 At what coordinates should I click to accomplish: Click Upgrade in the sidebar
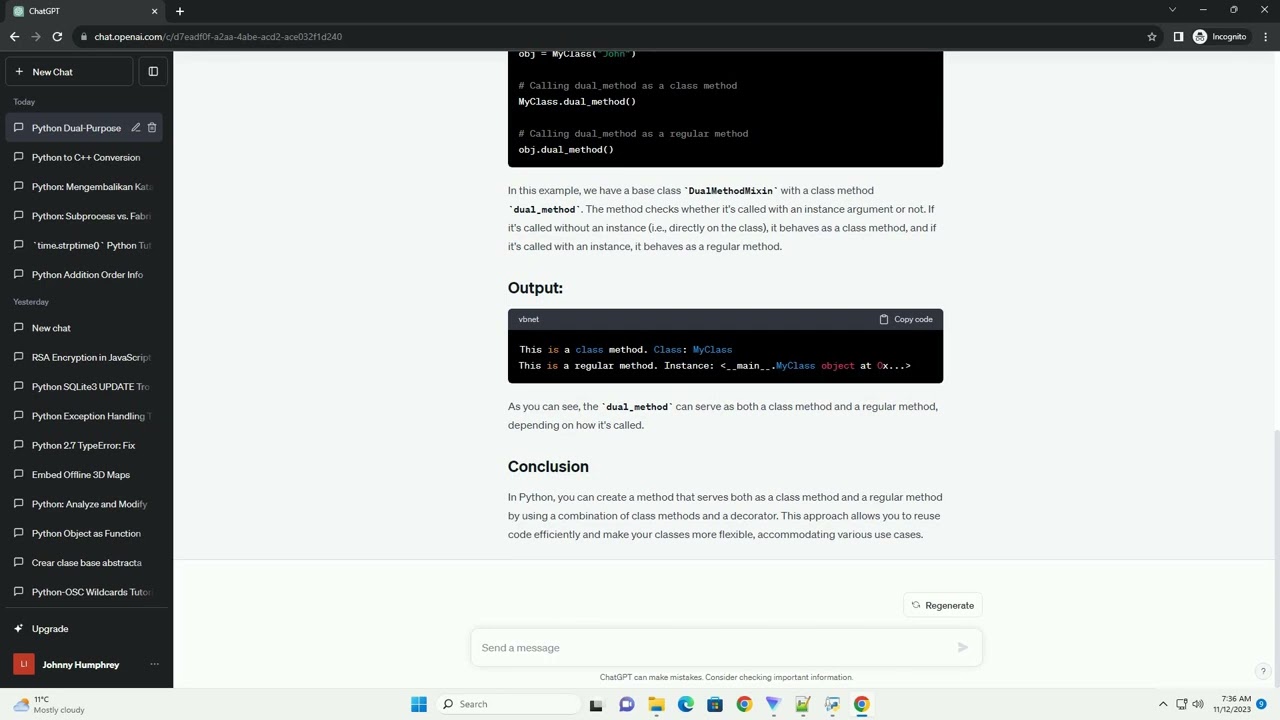86,629
